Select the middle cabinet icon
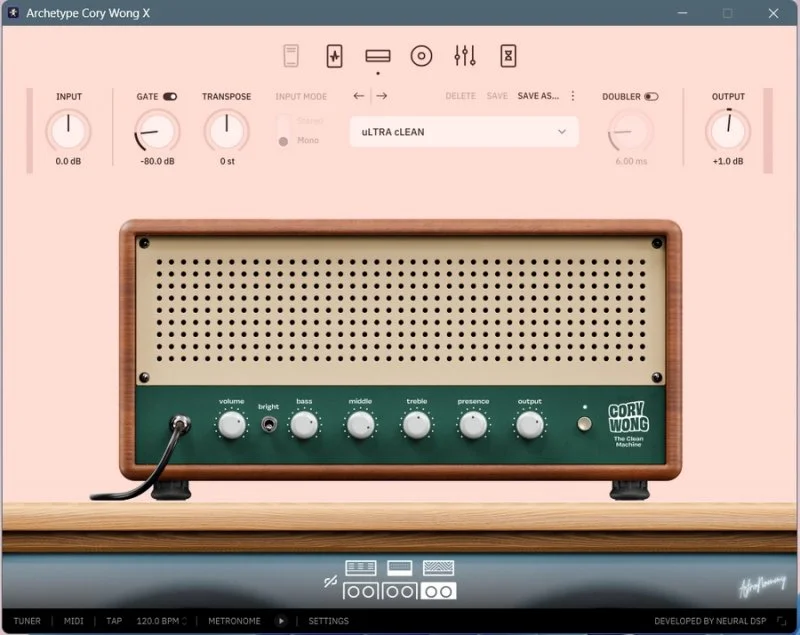The height and width of the screenshot is (635, 800). pos(399,591)
